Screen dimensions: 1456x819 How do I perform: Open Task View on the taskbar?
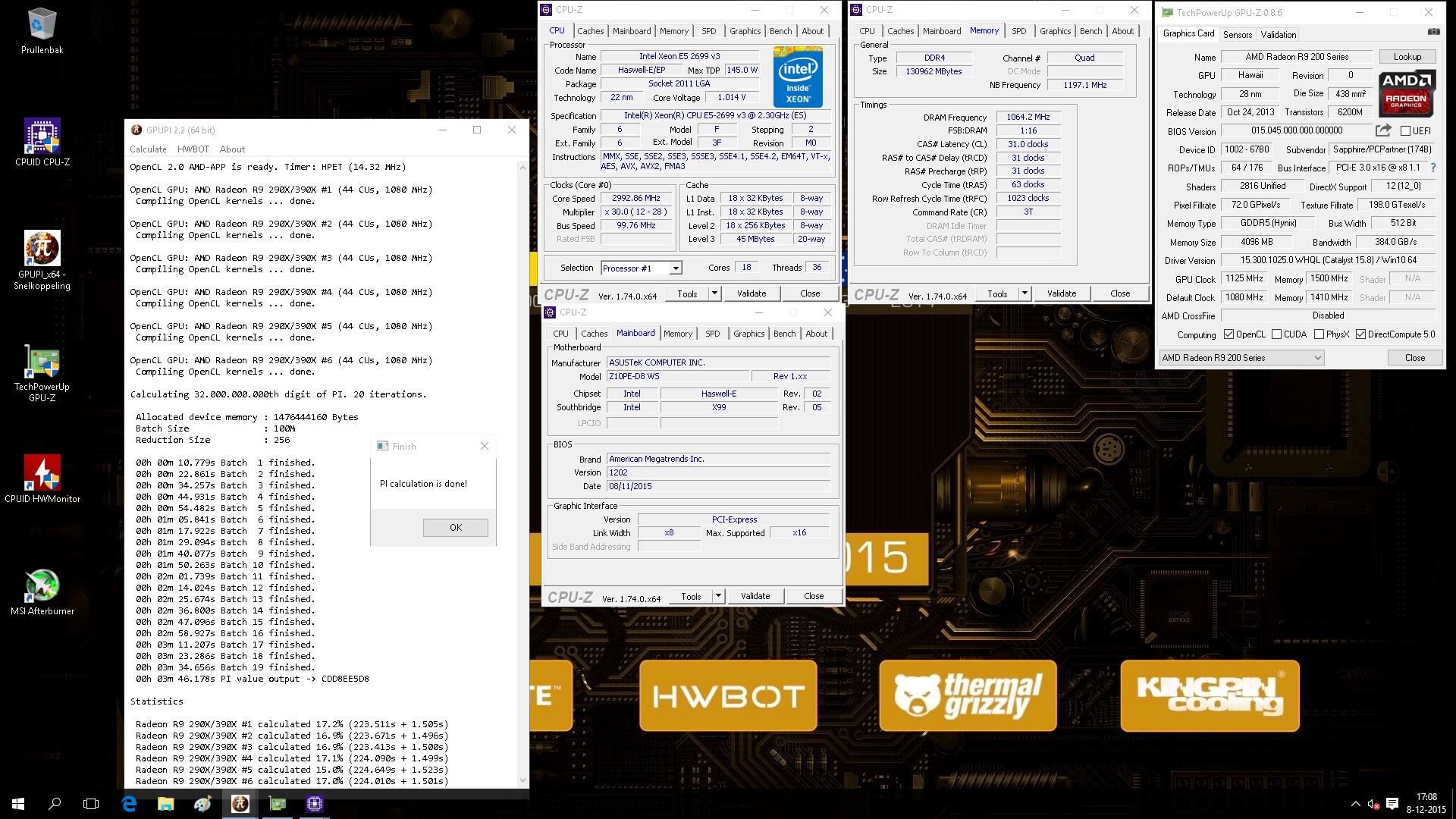(91, 804)
